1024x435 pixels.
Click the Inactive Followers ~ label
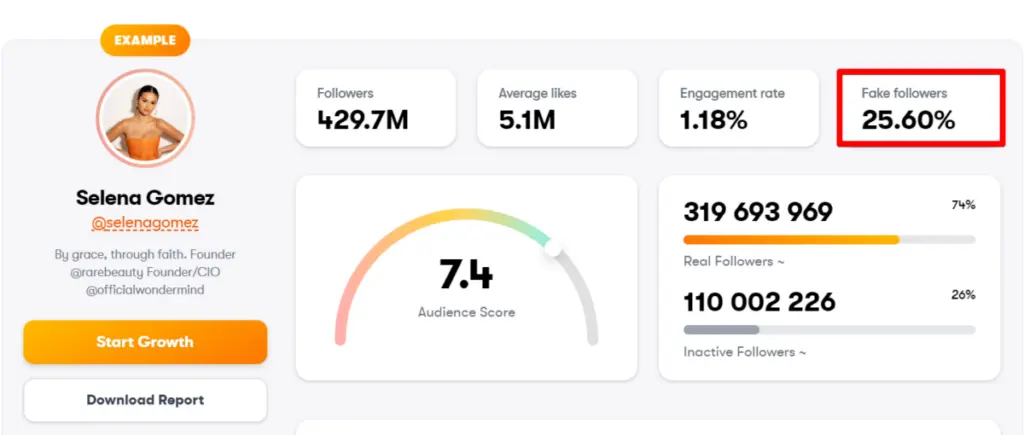pos(744,352)
